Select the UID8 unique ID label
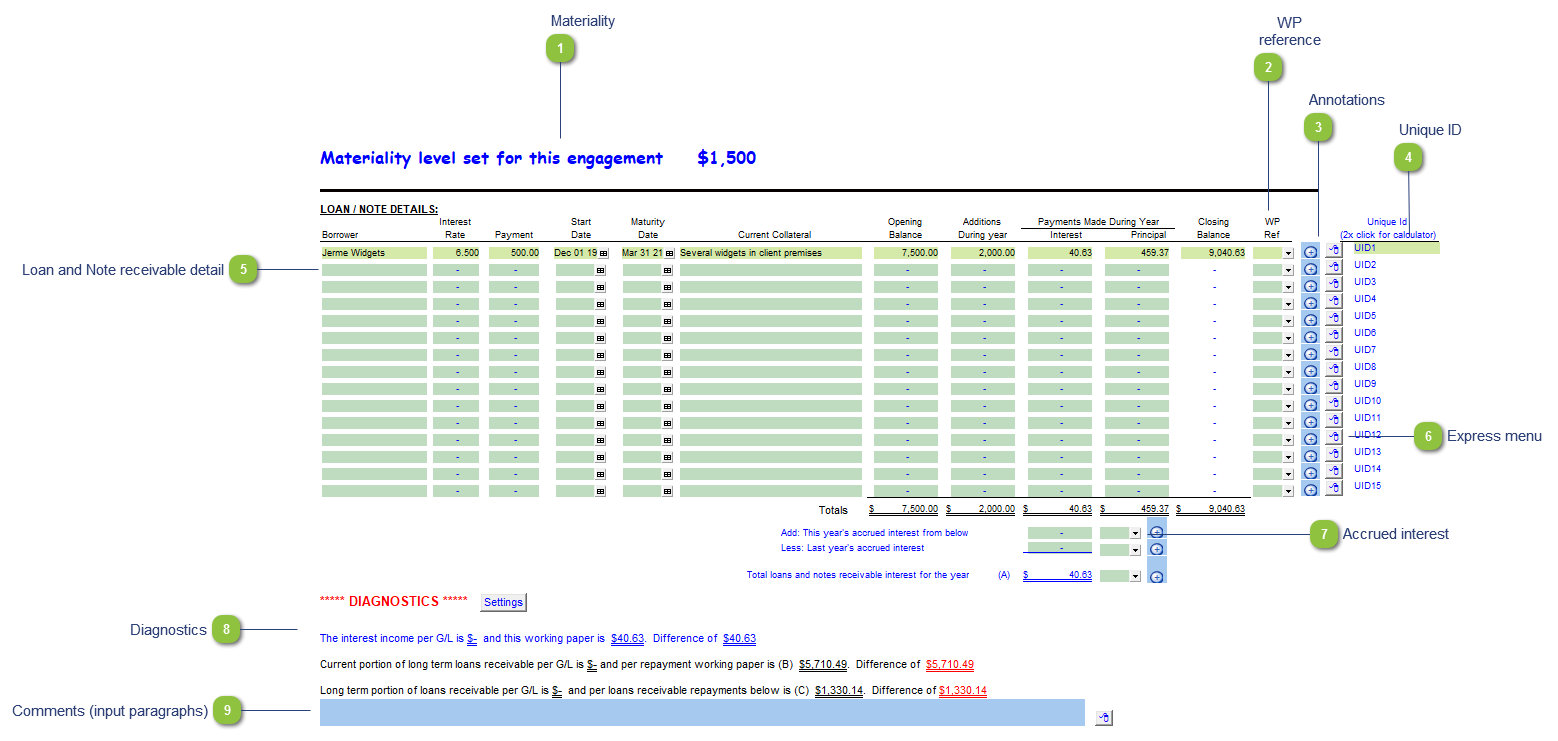This screenshot has height=741, width=1558. 1365,367
